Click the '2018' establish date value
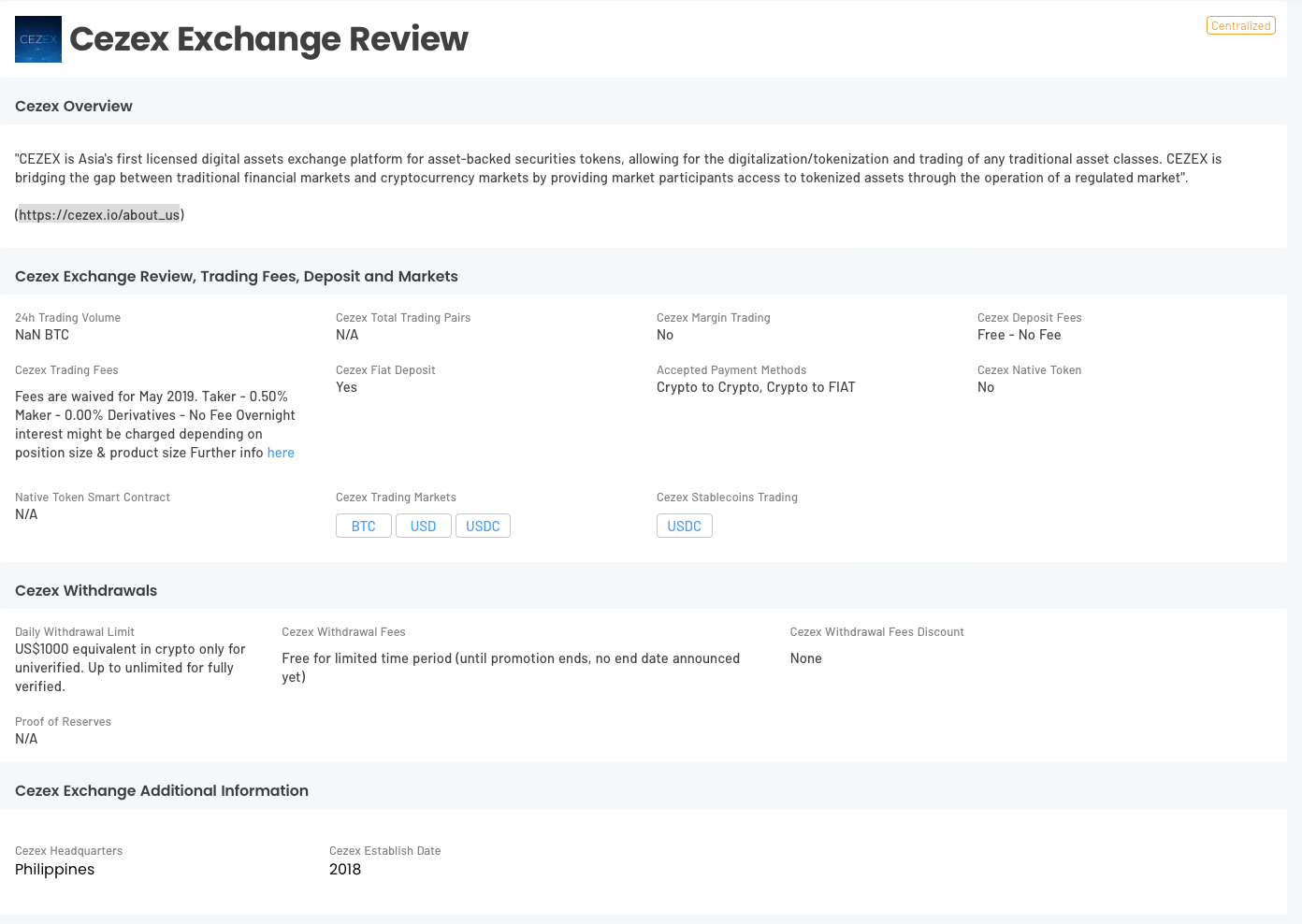The height and width of the screenshot is (924, 1302). click(x=345, y=870)
